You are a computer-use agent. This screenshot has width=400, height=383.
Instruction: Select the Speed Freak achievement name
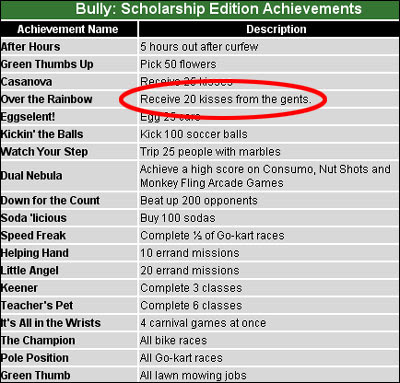pos(33,235)
